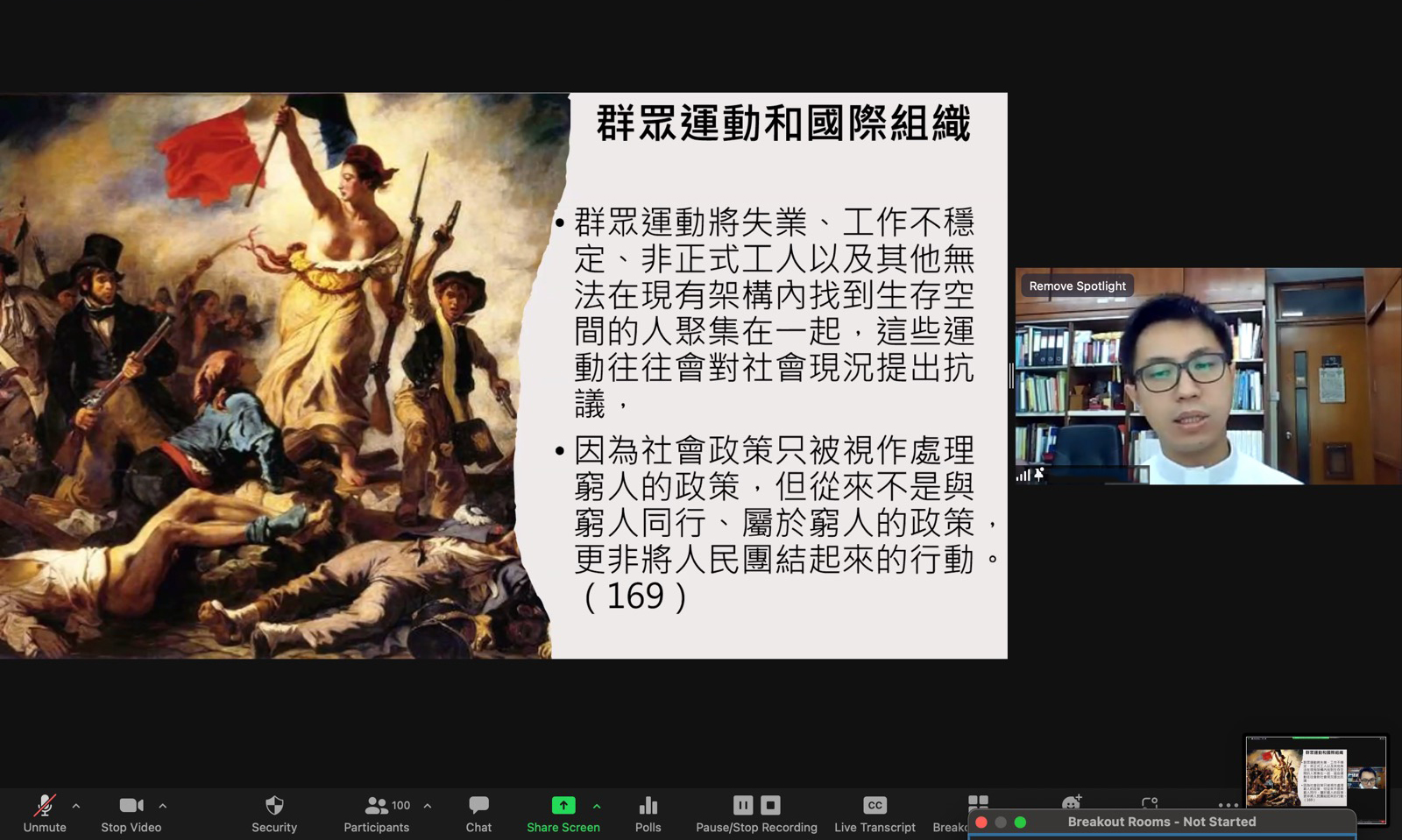Click the signal strength bars on speaker video
Image resolution: width=1402 pixels, height=840 pixels.
click(1023, 475)
